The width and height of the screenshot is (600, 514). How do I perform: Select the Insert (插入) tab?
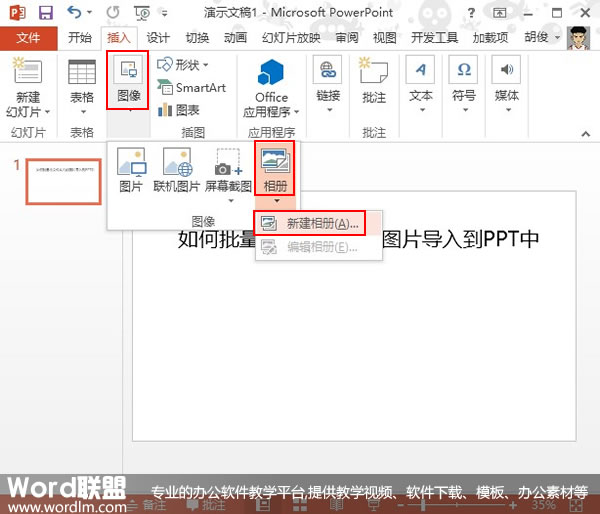coord(119,38)
